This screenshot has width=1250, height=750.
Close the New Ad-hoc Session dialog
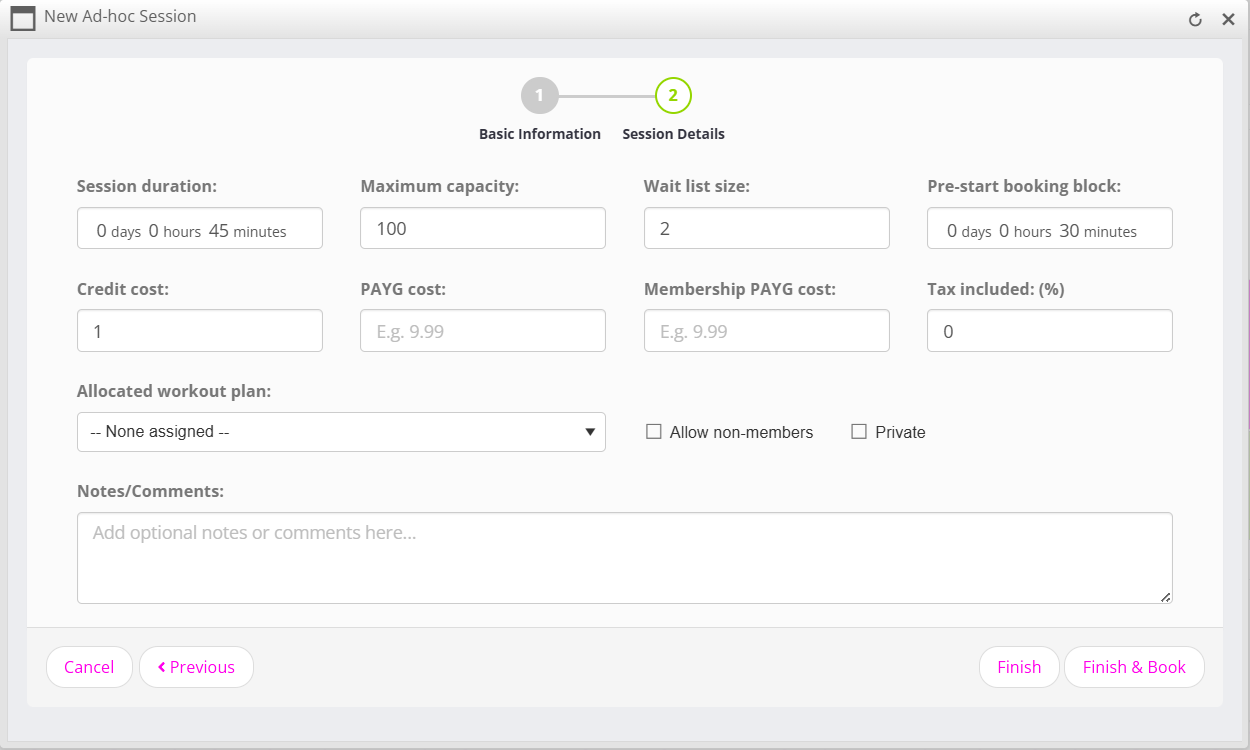pos(1228,19)
